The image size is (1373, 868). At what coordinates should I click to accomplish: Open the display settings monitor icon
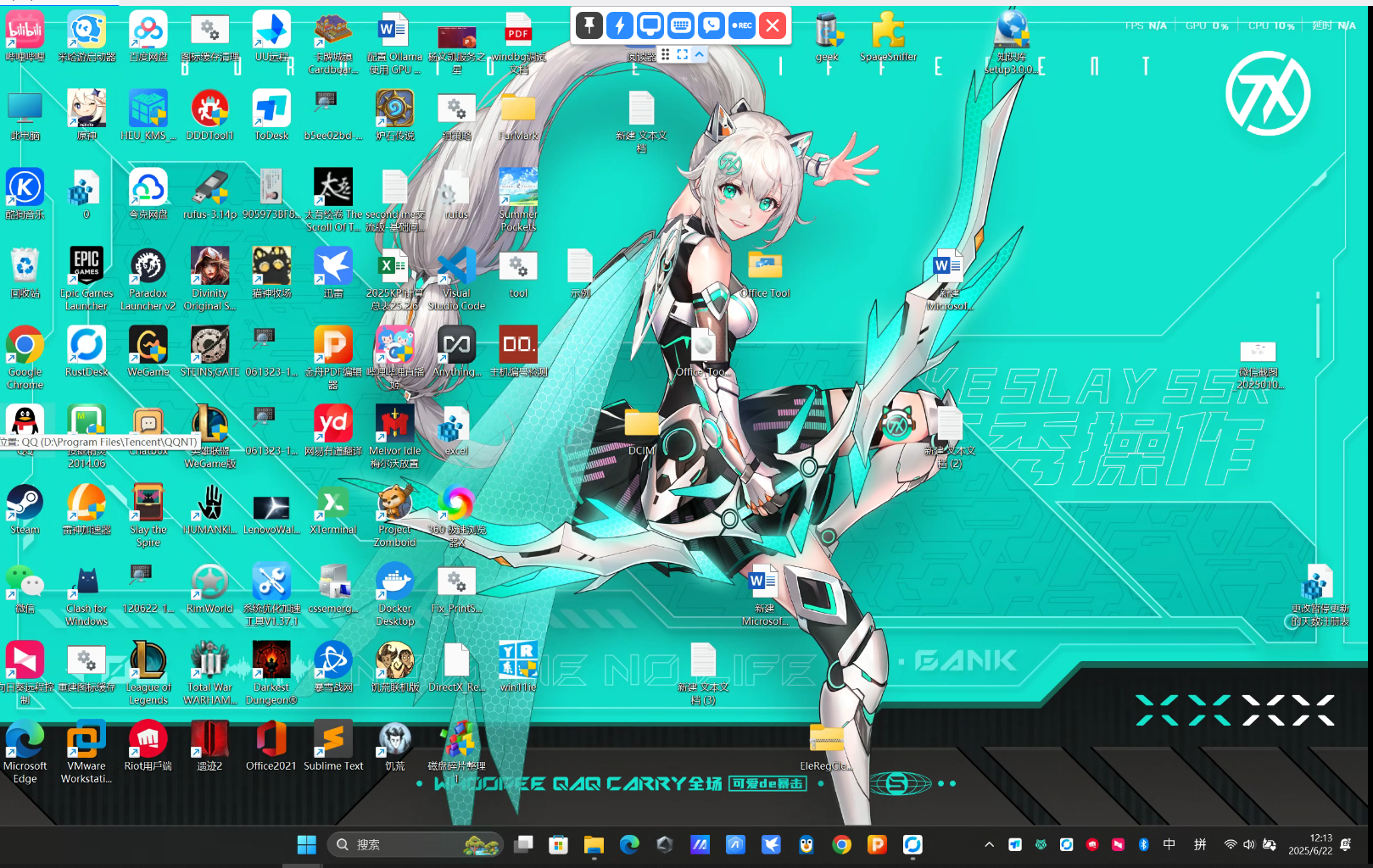pyautogui.click(x=650, y=25)
